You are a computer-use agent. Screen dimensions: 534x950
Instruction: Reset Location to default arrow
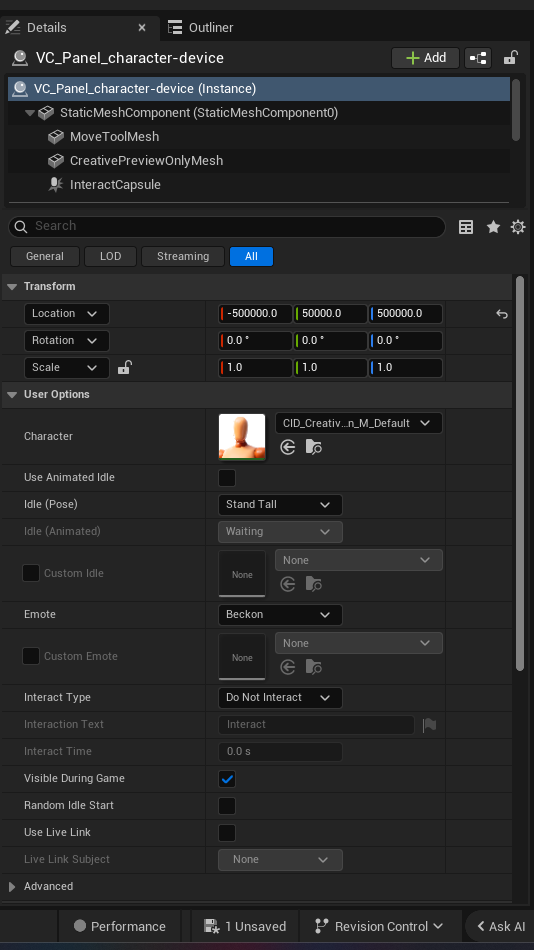(502, 314)
